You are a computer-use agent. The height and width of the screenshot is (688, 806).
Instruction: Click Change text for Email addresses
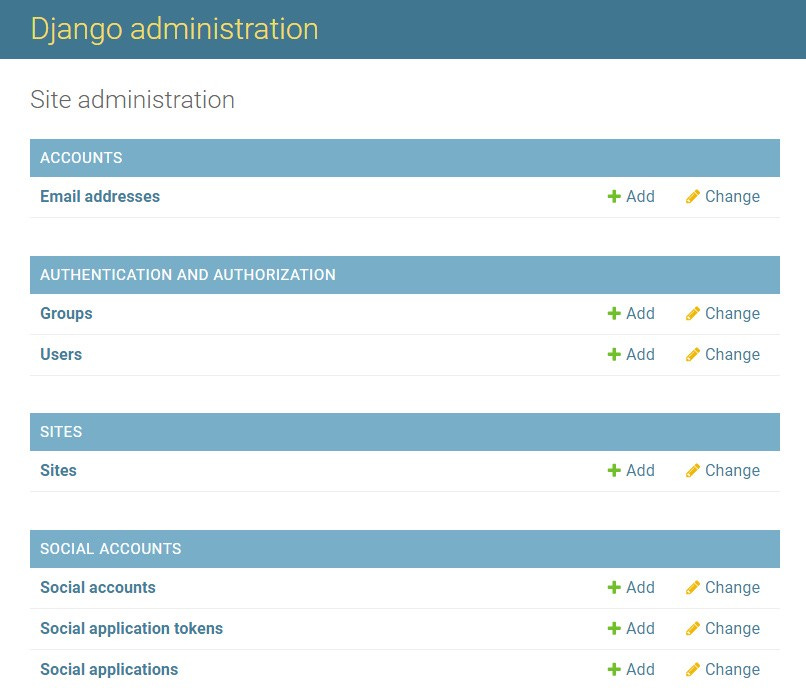732,197
